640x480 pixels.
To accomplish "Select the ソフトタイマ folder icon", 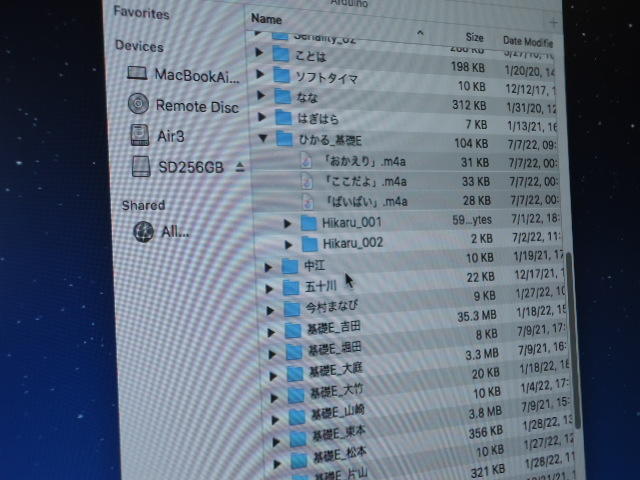I will pos(282,75).
